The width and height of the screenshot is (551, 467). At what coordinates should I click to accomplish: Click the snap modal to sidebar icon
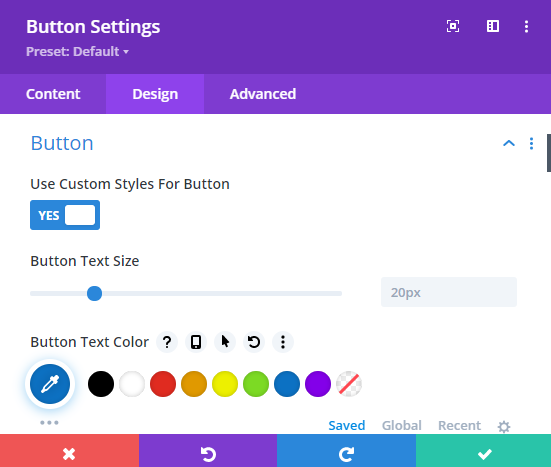[x=493, y=26]
